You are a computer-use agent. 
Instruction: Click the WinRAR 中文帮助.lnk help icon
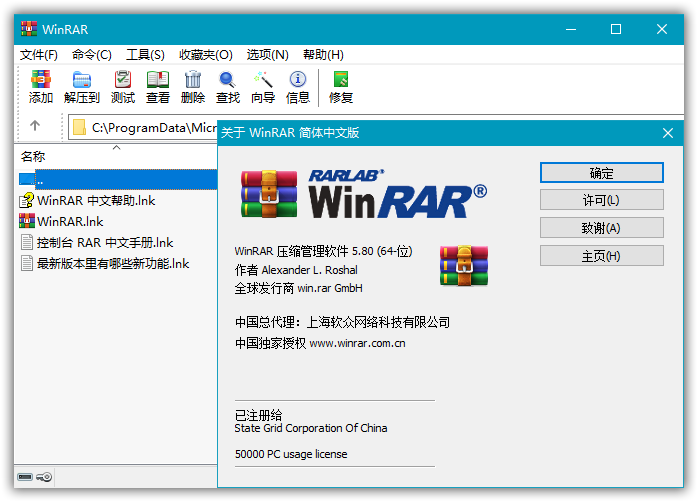27,200
